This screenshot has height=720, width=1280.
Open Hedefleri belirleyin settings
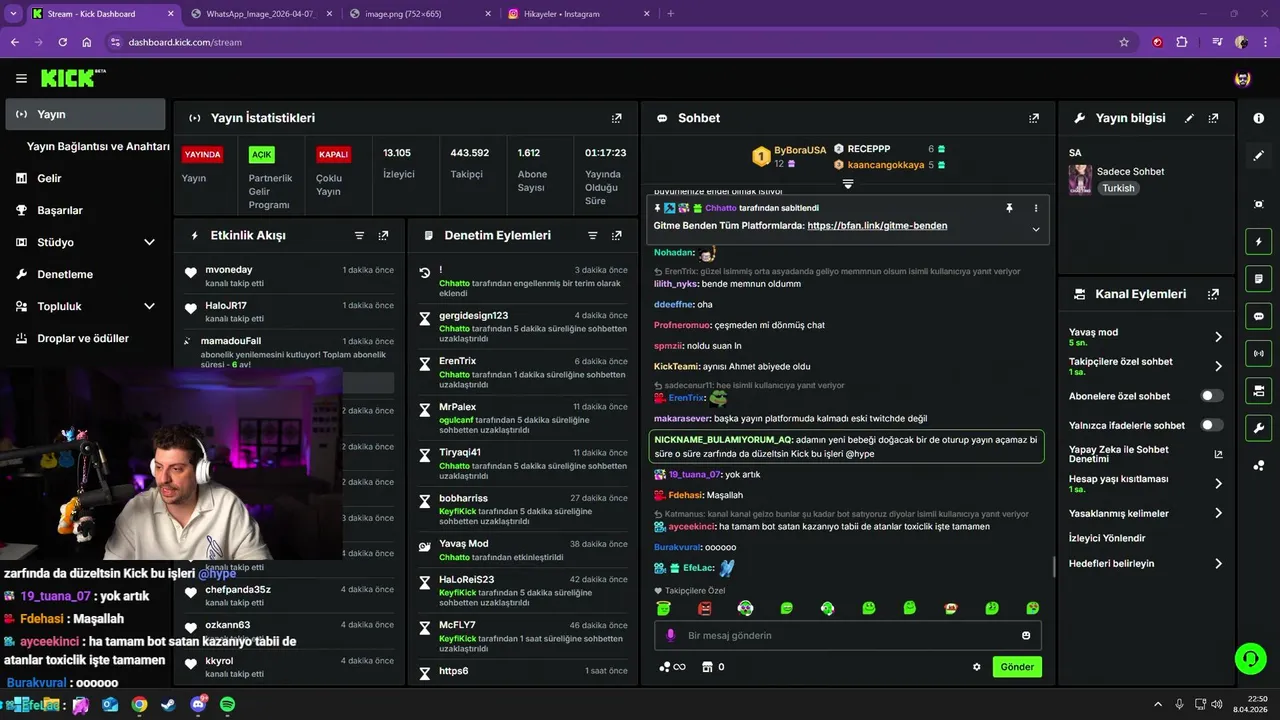[x=1146, y=564]
